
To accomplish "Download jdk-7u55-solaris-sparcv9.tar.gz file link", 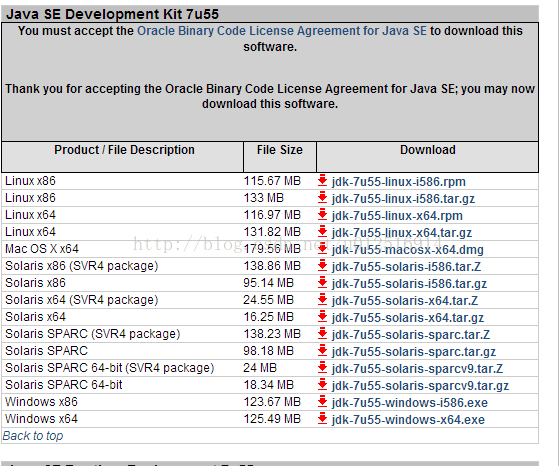I will click(420, 386).
